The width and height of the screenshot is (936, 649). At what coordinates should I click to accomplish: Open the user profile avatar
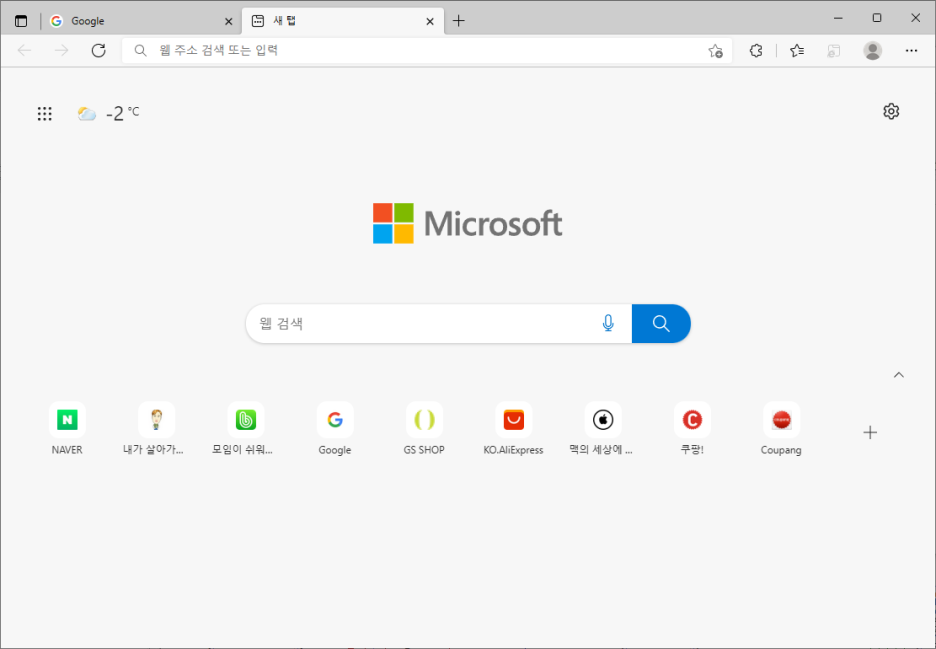click(873, 51)
